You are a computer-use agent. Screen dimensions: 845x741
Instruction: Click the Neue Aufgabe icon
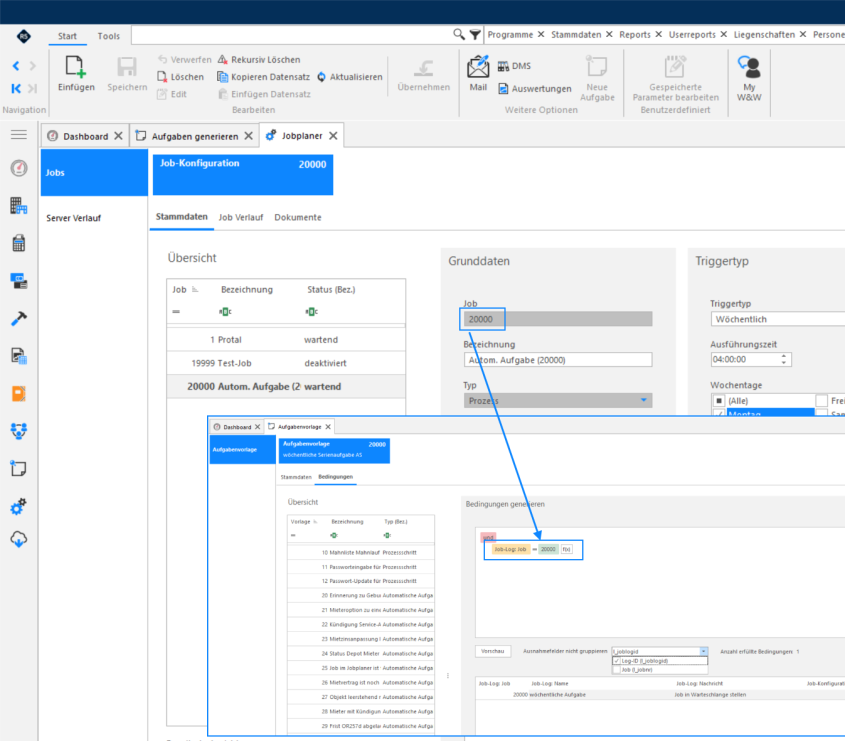click(x=597, y=67)
